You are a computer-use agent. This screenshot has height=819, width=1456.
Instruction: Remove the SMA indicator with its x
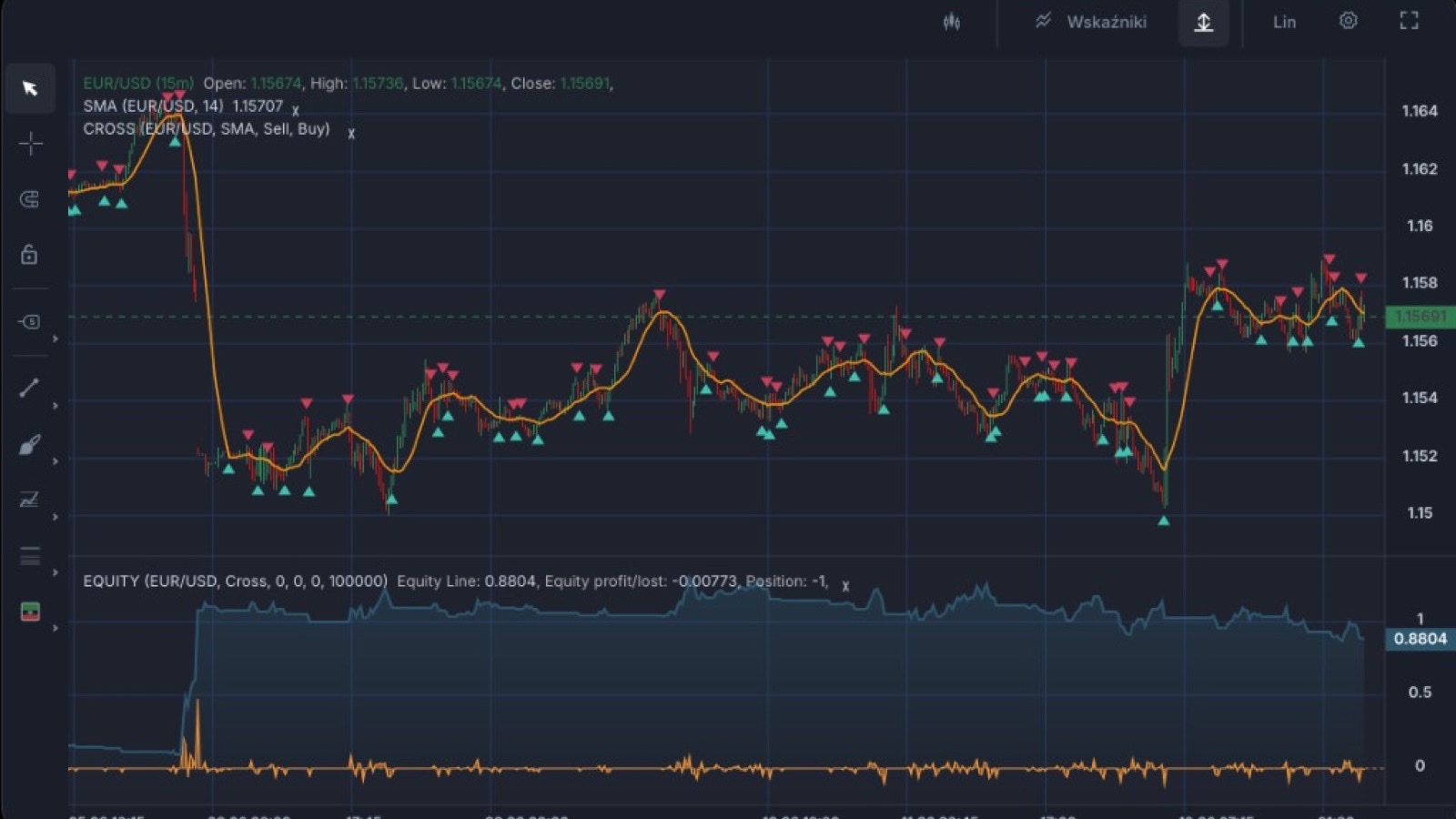[296, 111]
